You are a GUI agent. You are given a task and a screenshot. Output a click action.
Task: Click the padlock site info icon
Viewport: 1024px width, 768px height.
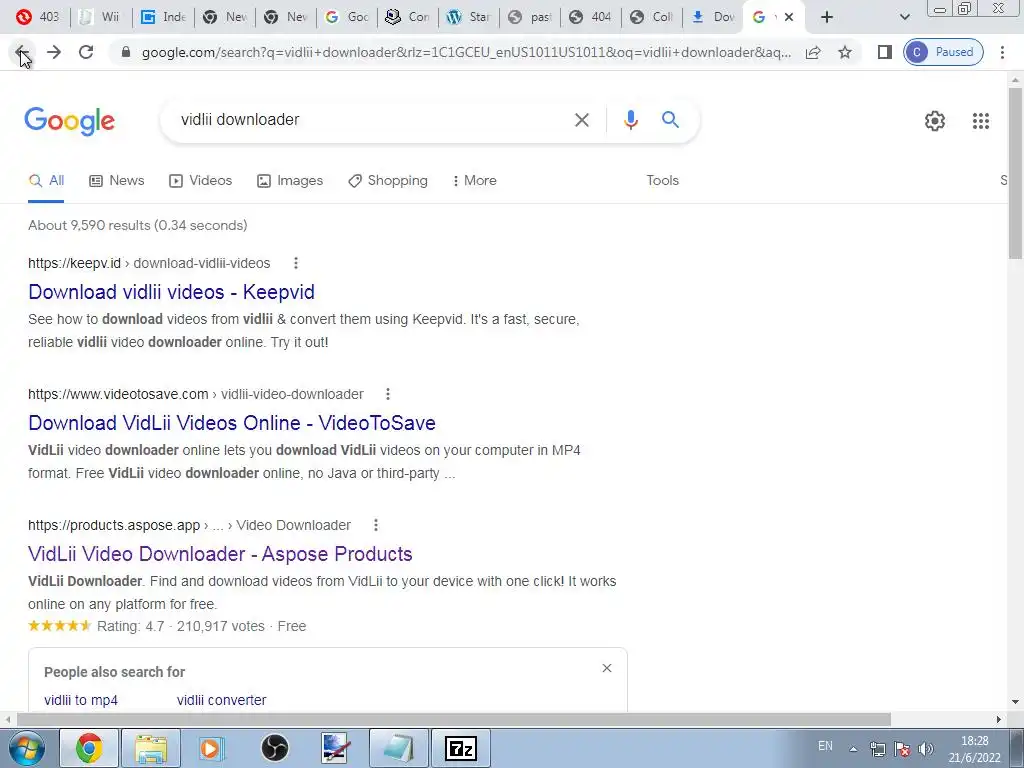coord(126,52)
